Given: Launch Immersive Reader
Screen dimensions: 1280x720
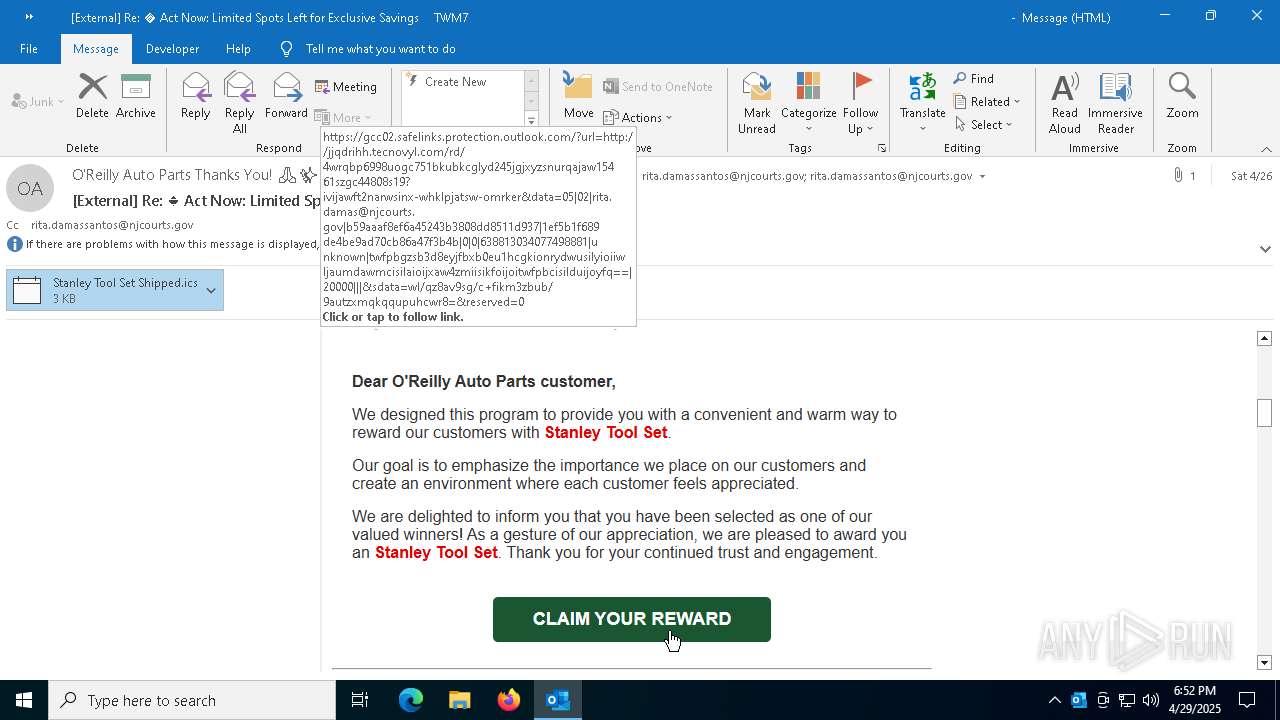Looking at the screenshot, I should (1115, 103).
